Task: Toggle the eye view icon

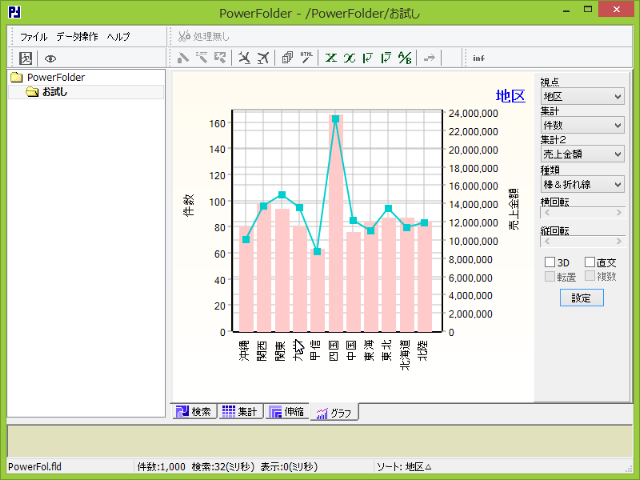Action: pos(50,59)
